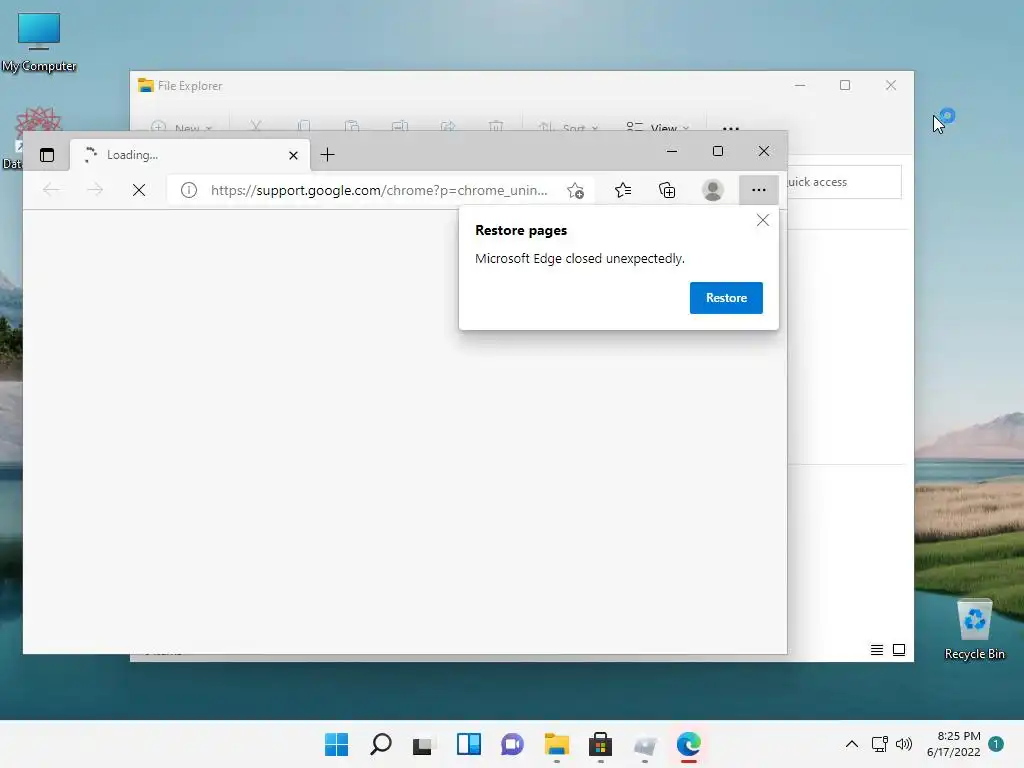This screenshot has width=1024, height=768.
Task: Add this page to favorites
Action: (x=575, y=190)
